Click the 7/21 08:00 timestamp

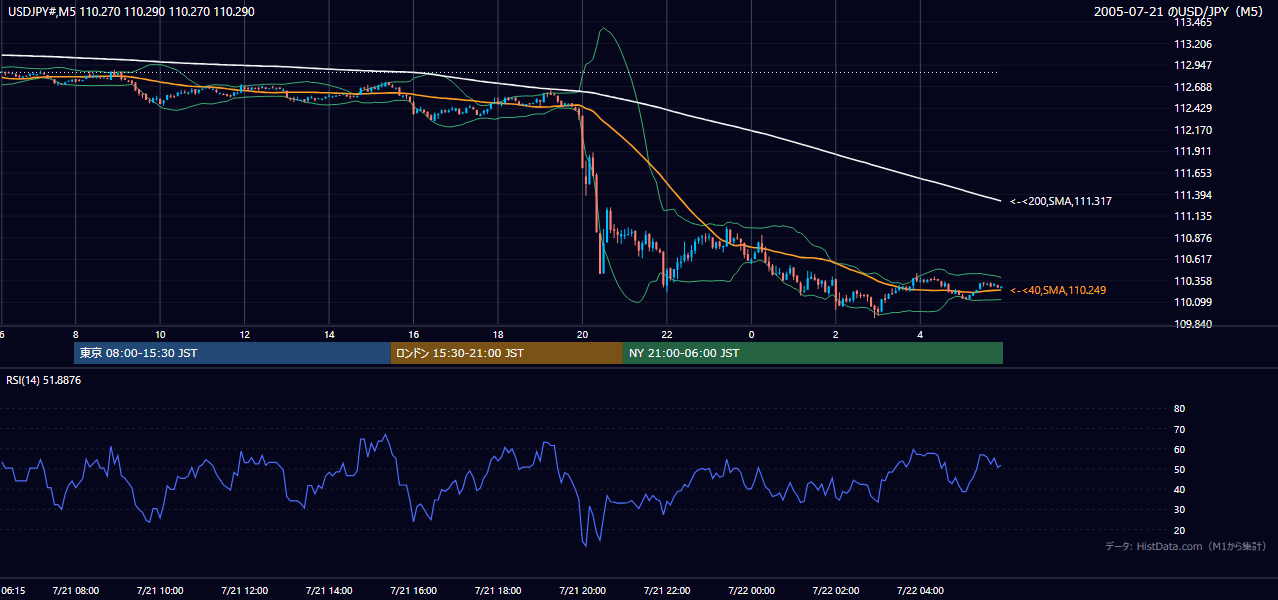click(x=75, y=591)
